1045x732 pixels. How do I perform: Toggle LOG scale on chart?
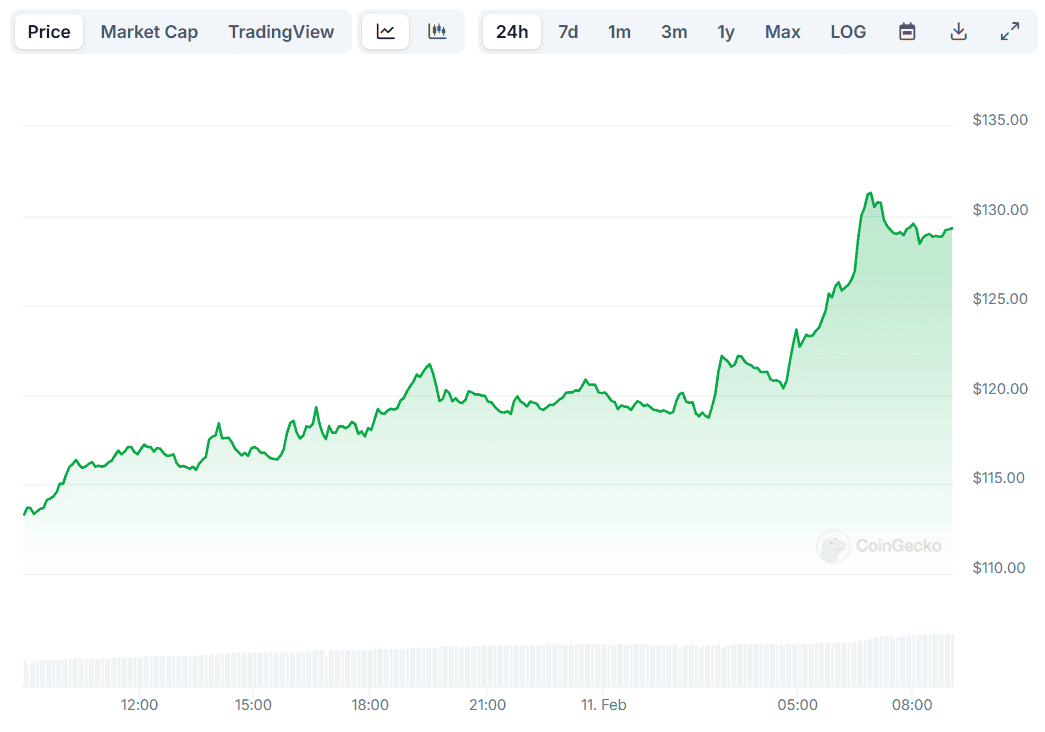point(848,32)
